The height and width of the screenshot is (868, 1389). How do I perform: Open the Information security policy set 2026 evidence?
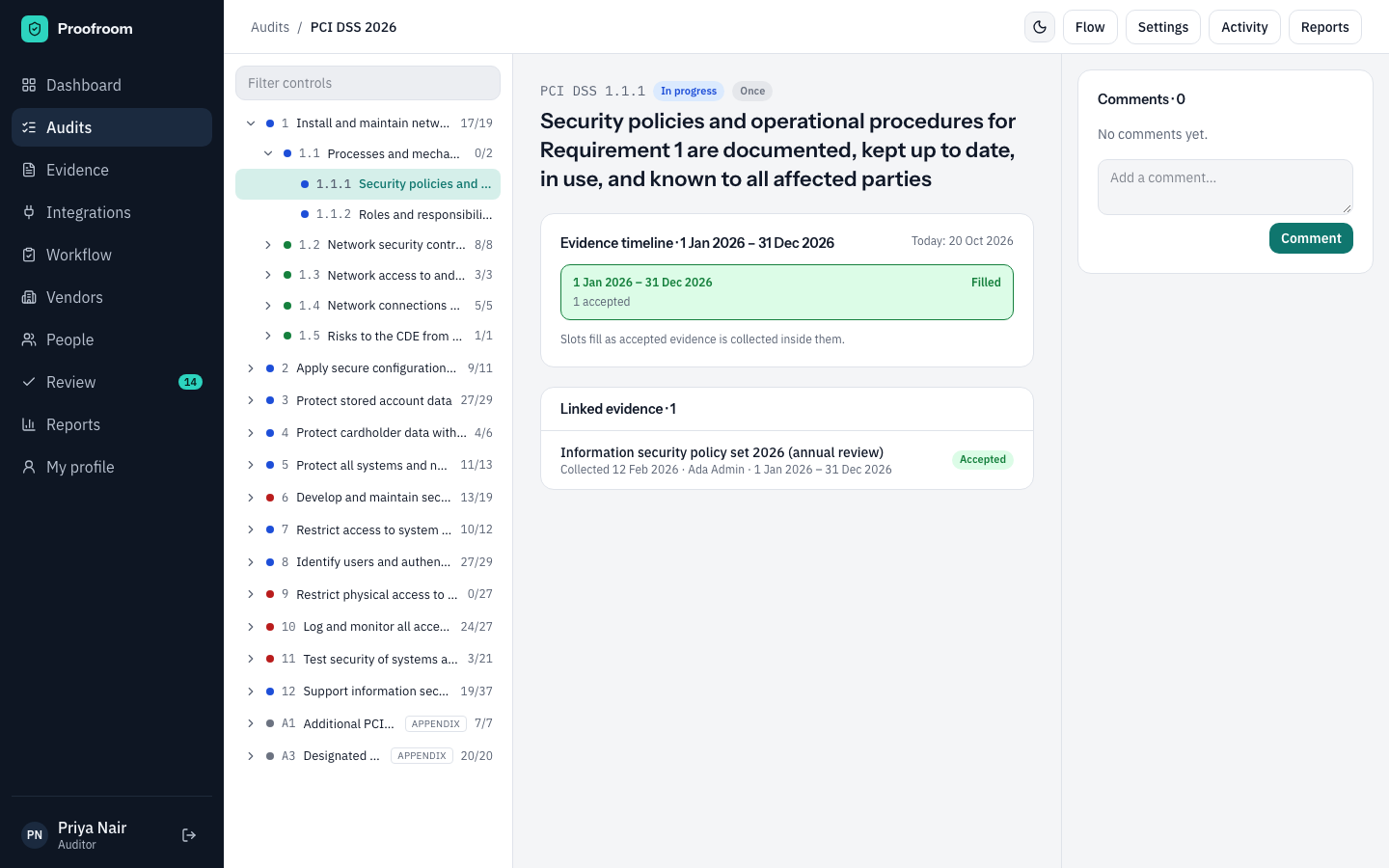pyautogui.click(x=787, y=460)
